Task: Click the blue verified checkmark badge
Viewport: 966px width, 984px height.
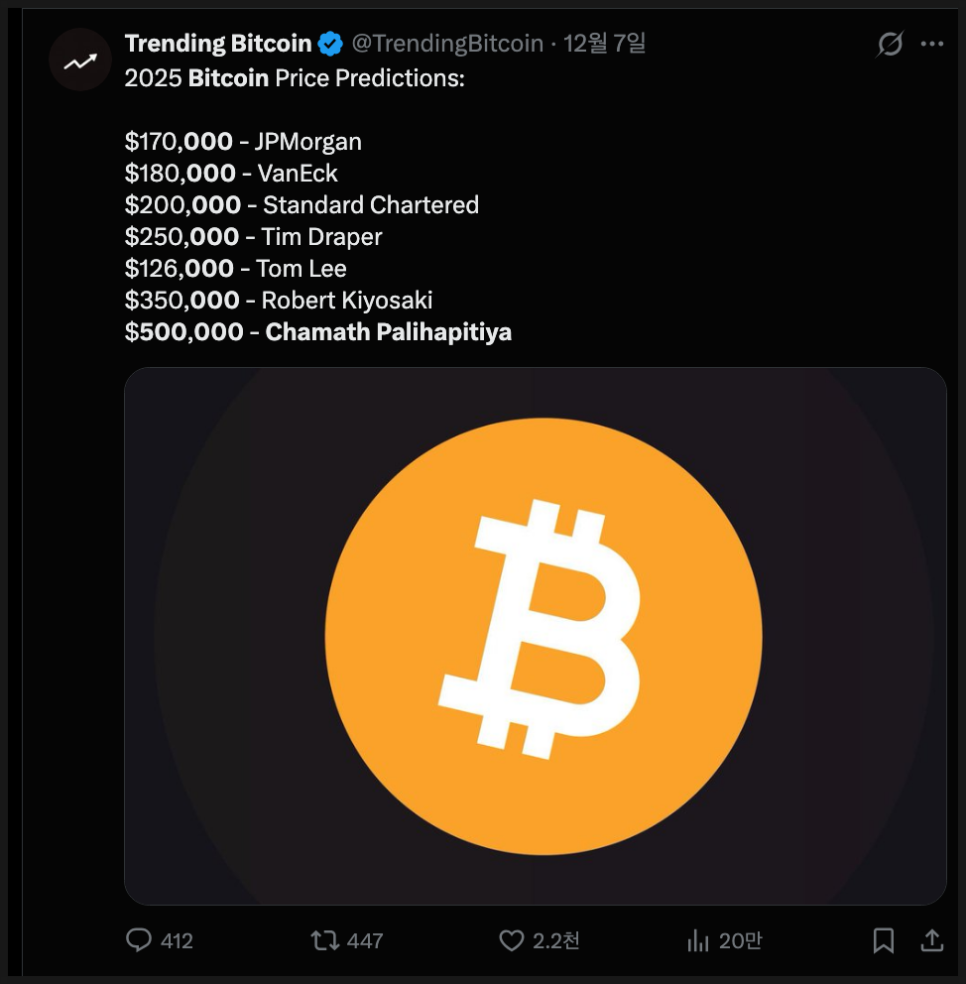Action: click(331, 44)
